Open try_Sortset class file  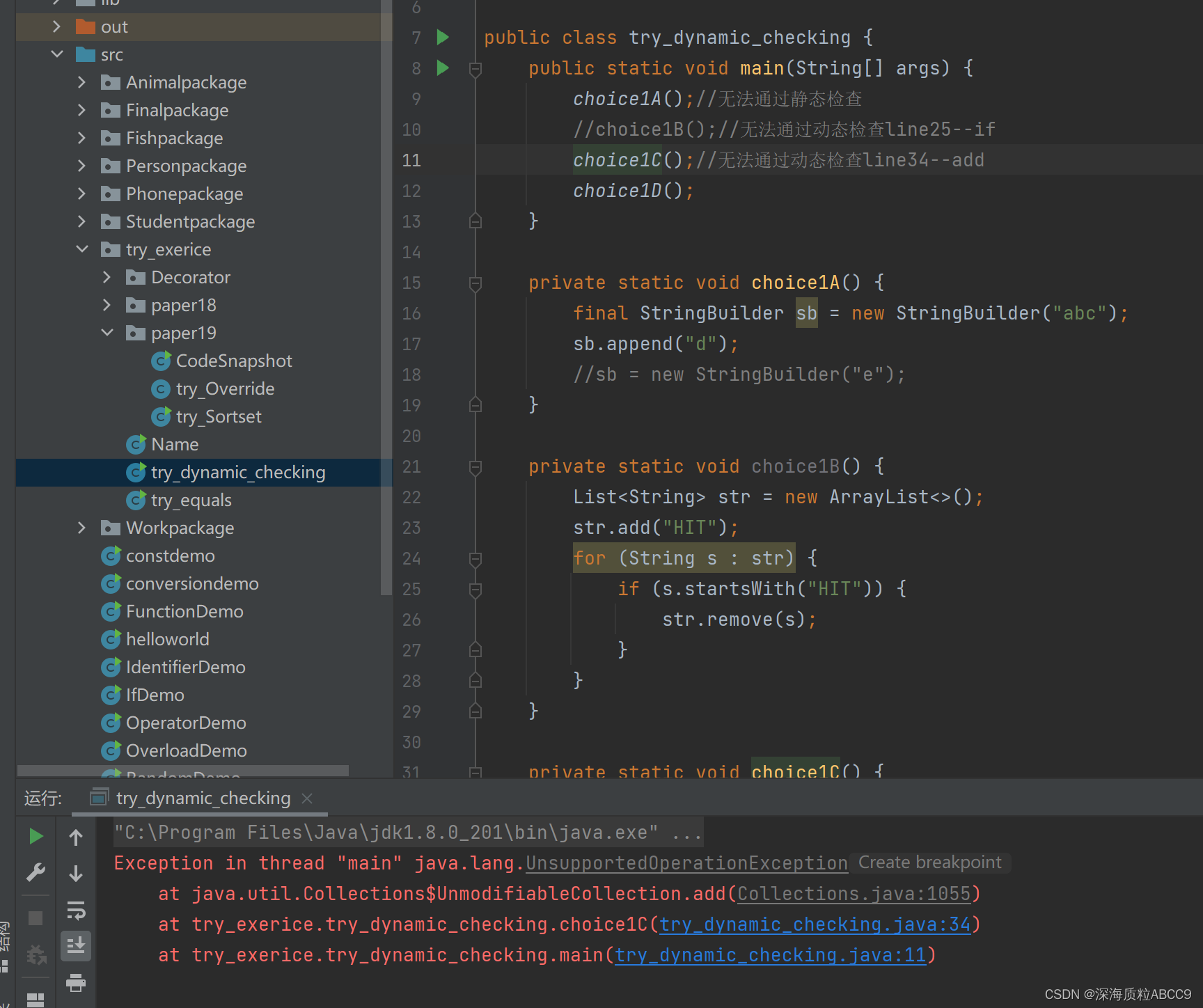pyautogui.click(x=219, y=417)
